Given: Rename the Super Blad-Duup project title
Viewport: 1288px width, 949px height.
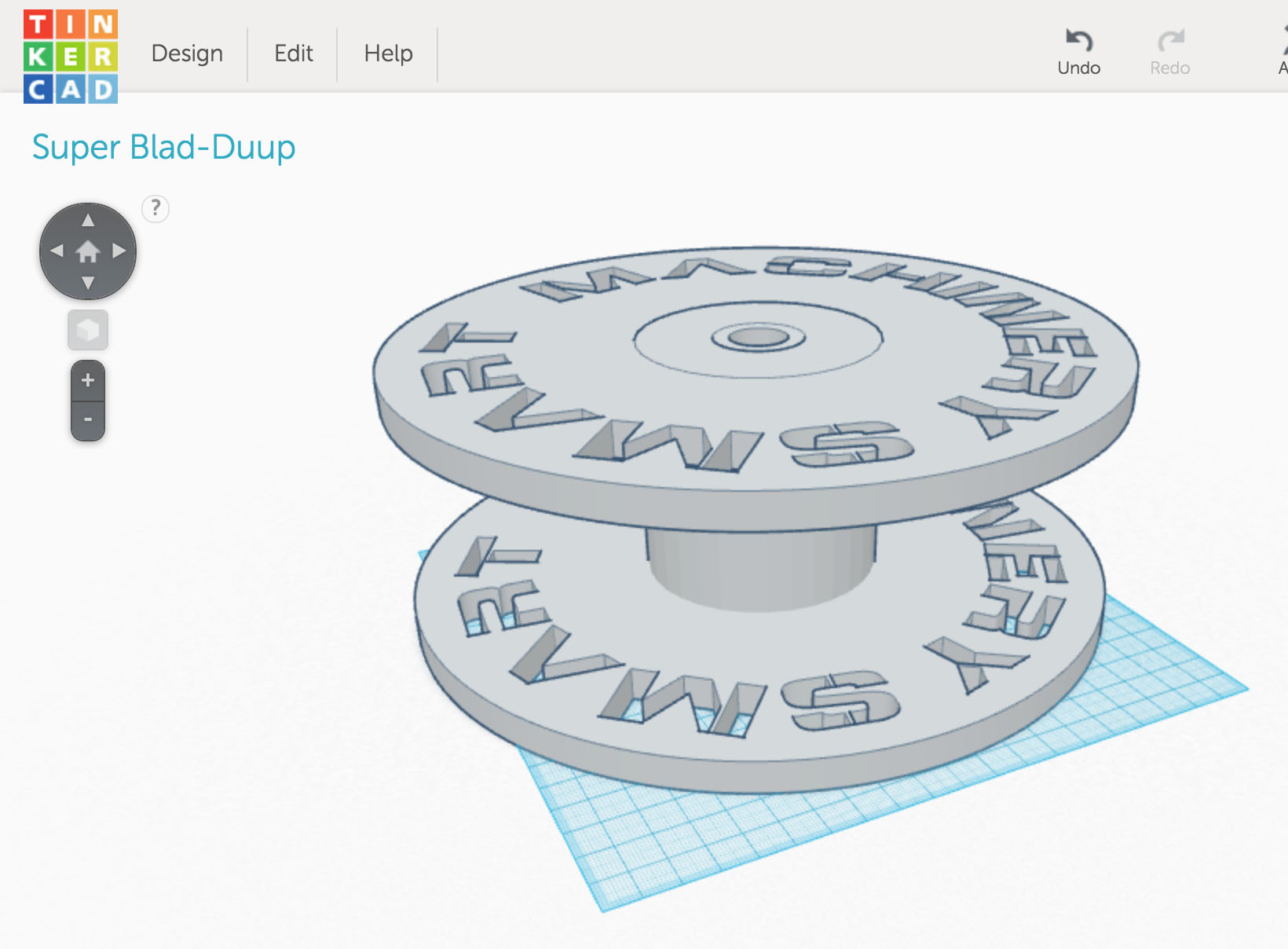Looking at the screenshot, I should (x=163, y=148).
